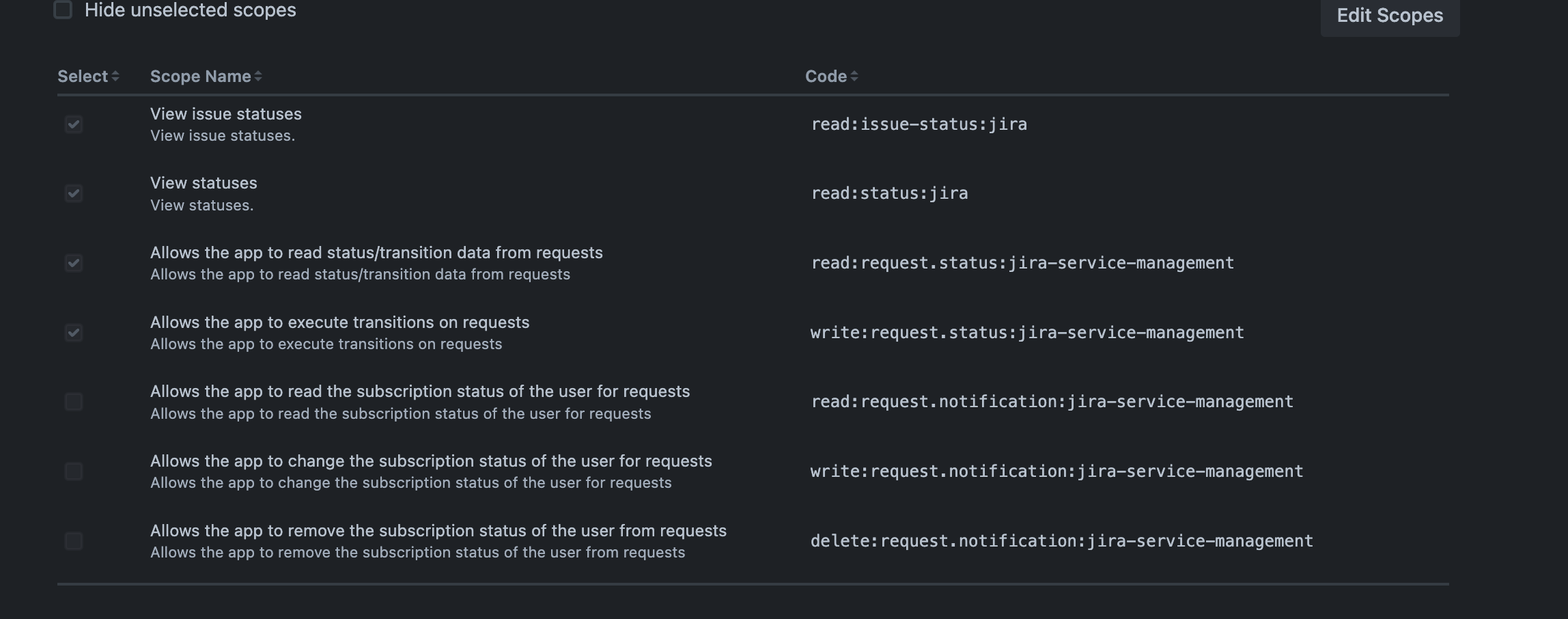This screenshot has height=619, width=1568.
Task: Click code read:request.status:jira-service-management
Action: tap(1022, 263)
